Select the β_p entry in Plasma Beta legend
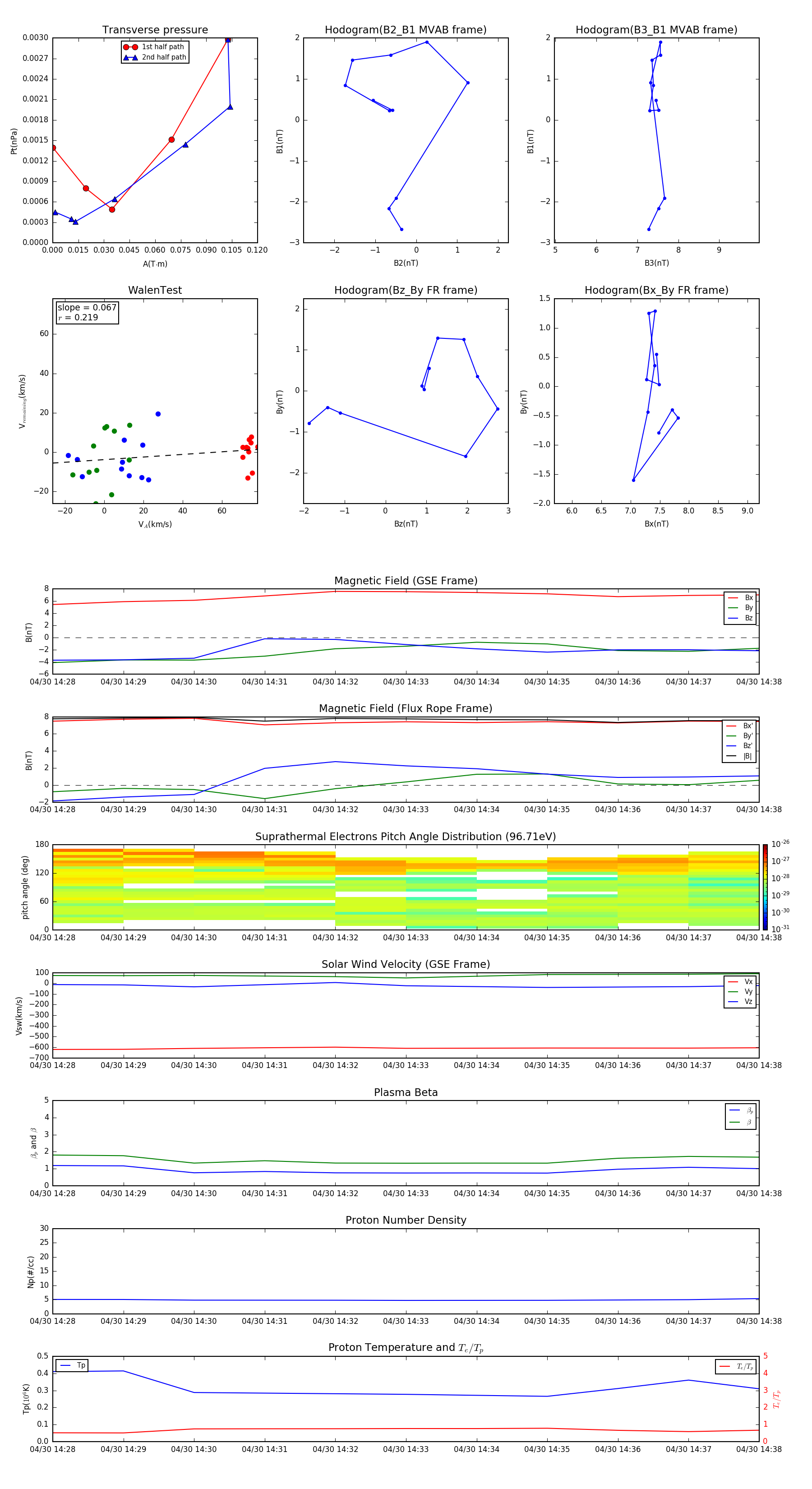Image resolution: width=812 pixels, height=1489 pixels. [x=741, y=1110]
